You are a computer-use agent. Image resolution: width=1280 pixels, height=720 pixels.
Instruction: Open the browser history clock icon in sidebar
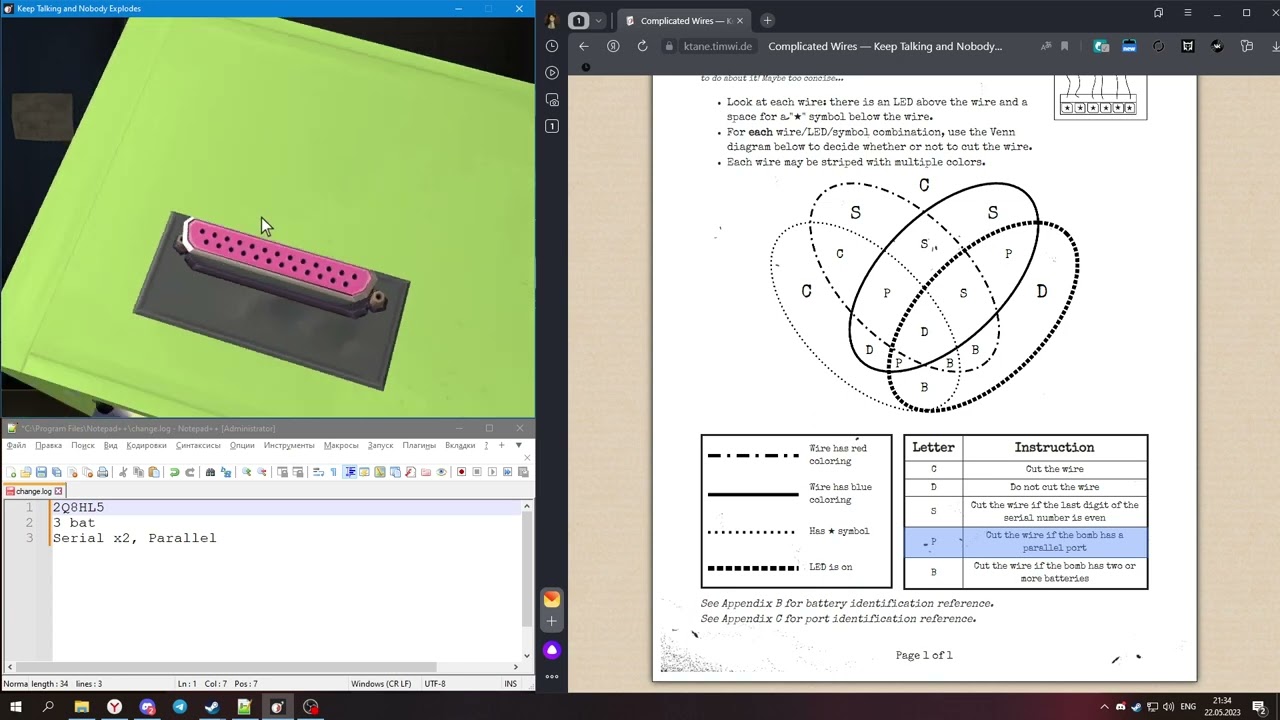552,46
